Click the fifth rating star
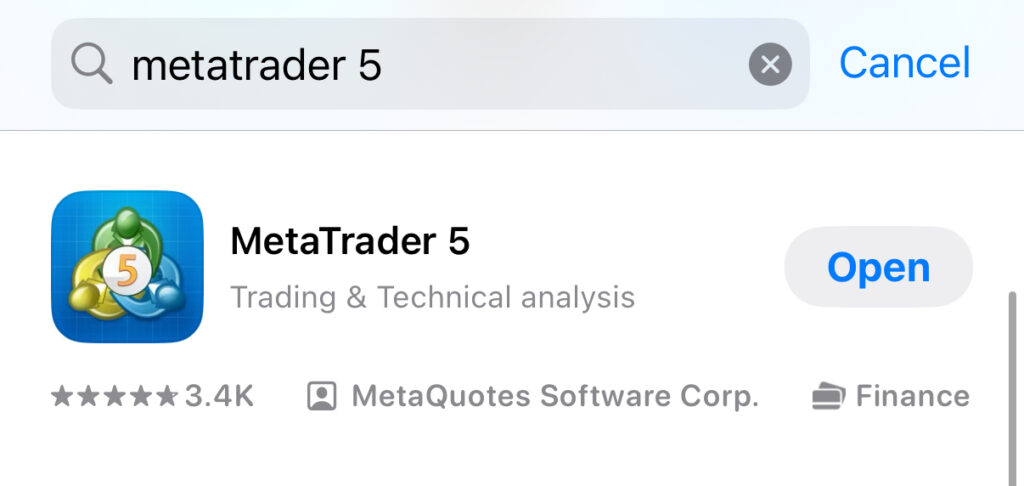1024x486 pixels. 167,397
